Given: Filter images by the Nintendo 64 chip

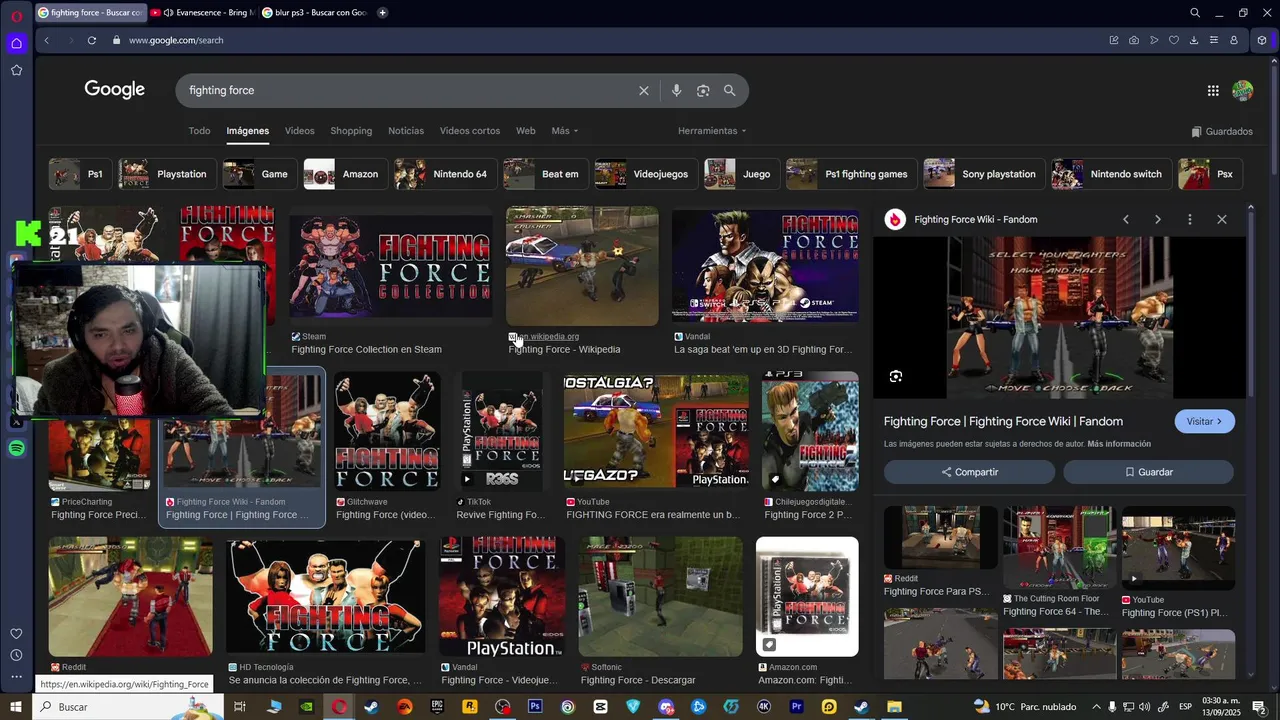Looking at the screenshot, I should [444, 174].
